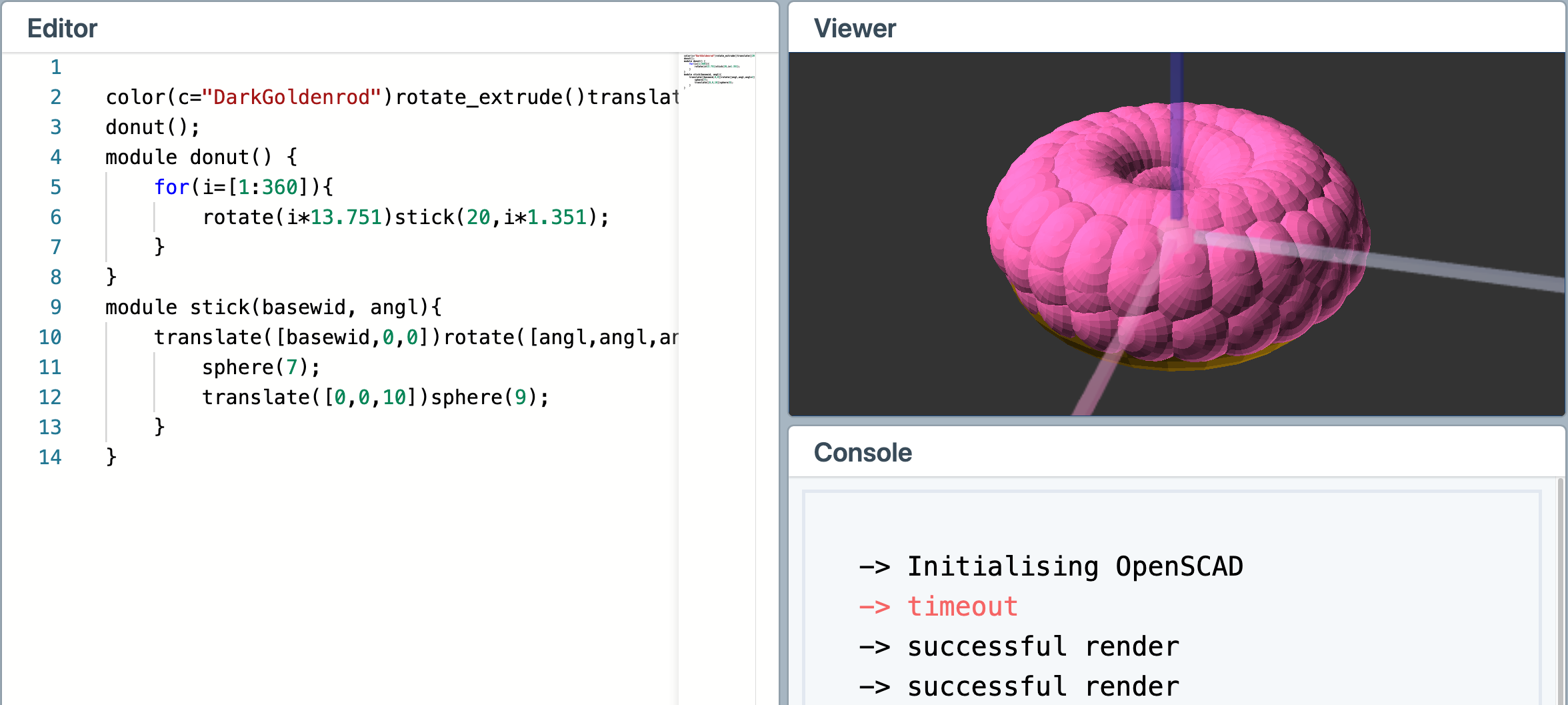The height and width of the screenshot is (705, 1568).
Task: Click line number 5 in the editor gutter
Action: click(x=55, y=187)
